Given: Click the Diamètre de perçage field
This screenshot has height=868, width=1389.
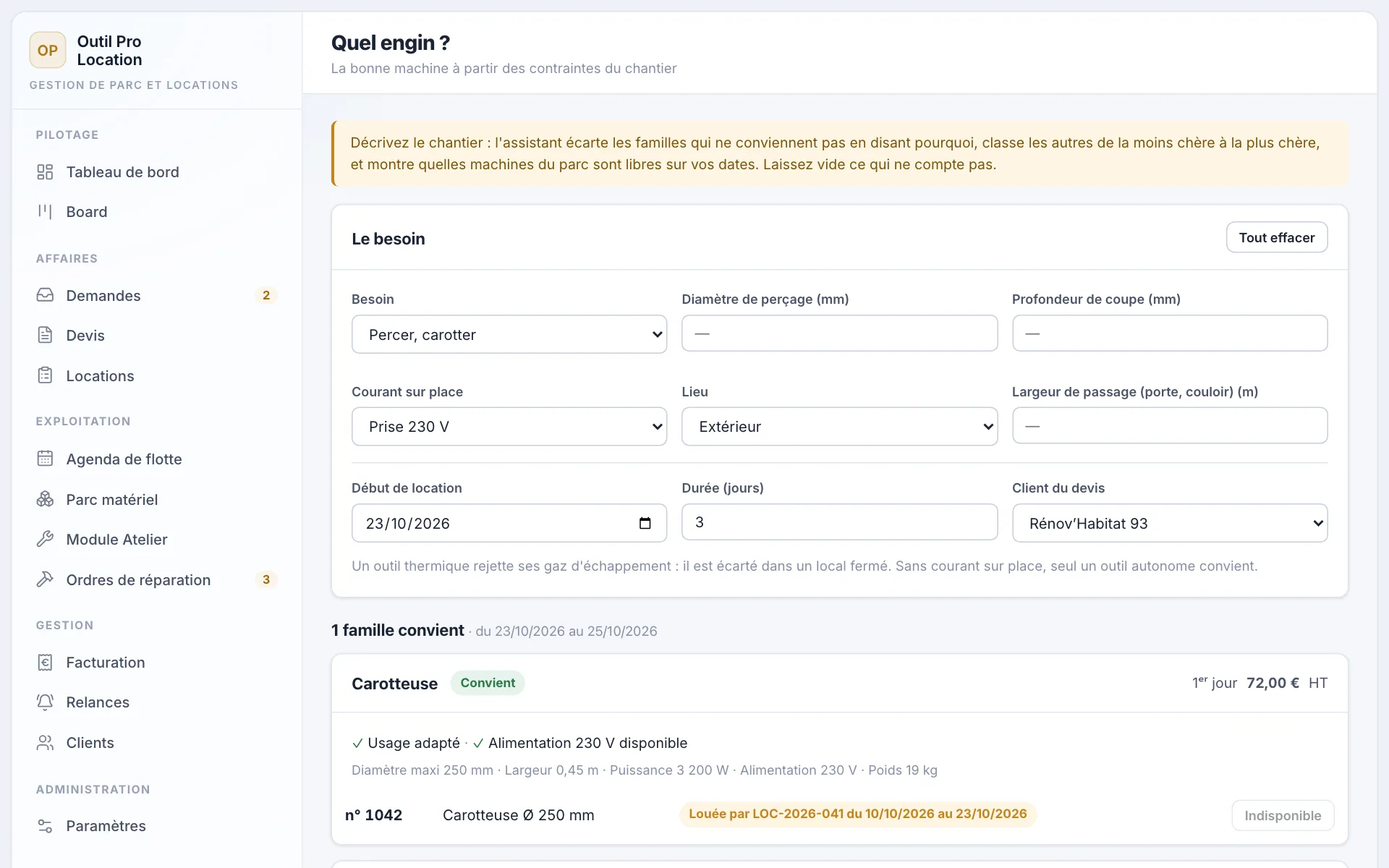Looking at the screenshot, I should pos(839,333).
